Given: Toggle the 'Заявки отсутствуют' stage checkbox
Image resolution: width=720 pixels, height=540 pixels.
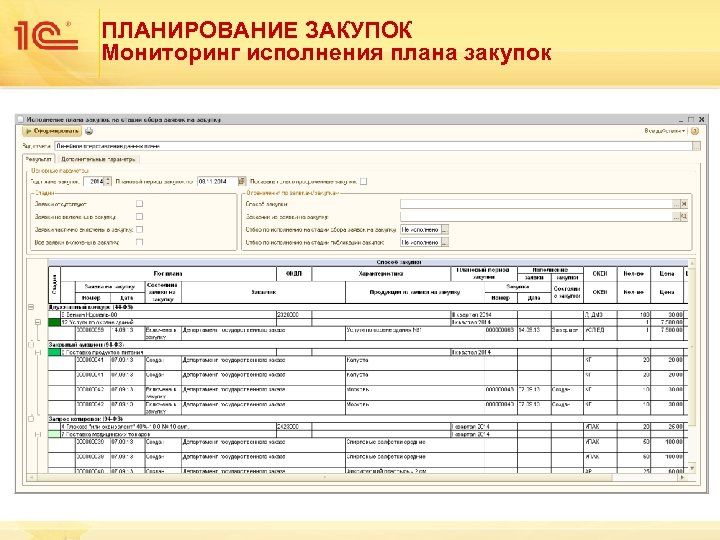Looking at the screenshot, I should coord(140,203).
